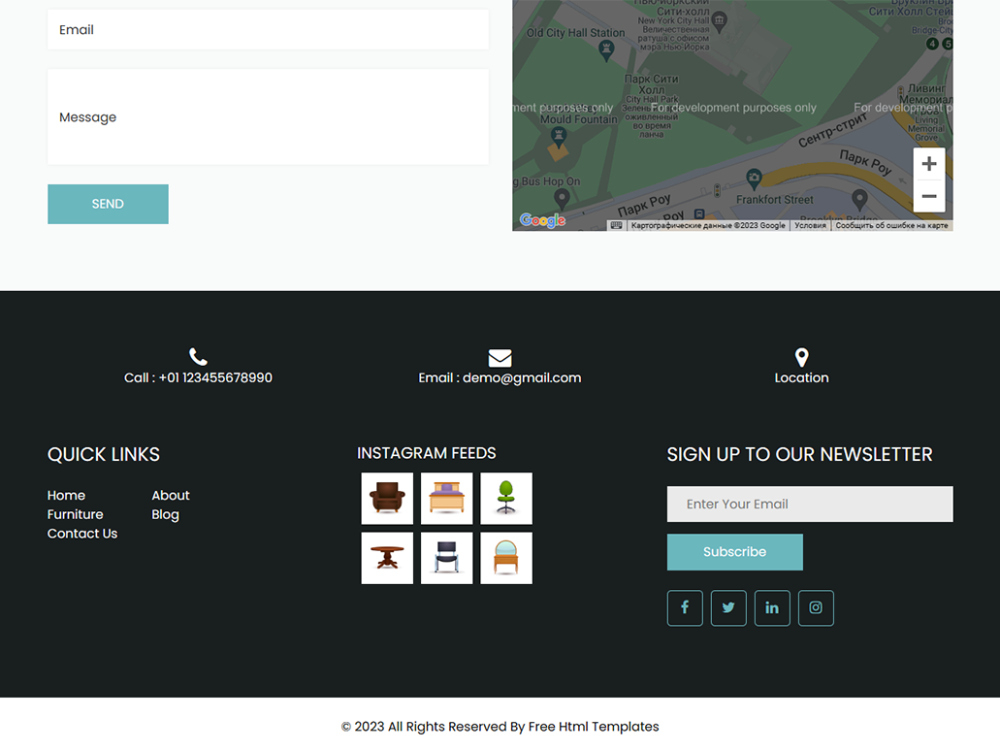Open the Home quick link

(x=66, y=495)
